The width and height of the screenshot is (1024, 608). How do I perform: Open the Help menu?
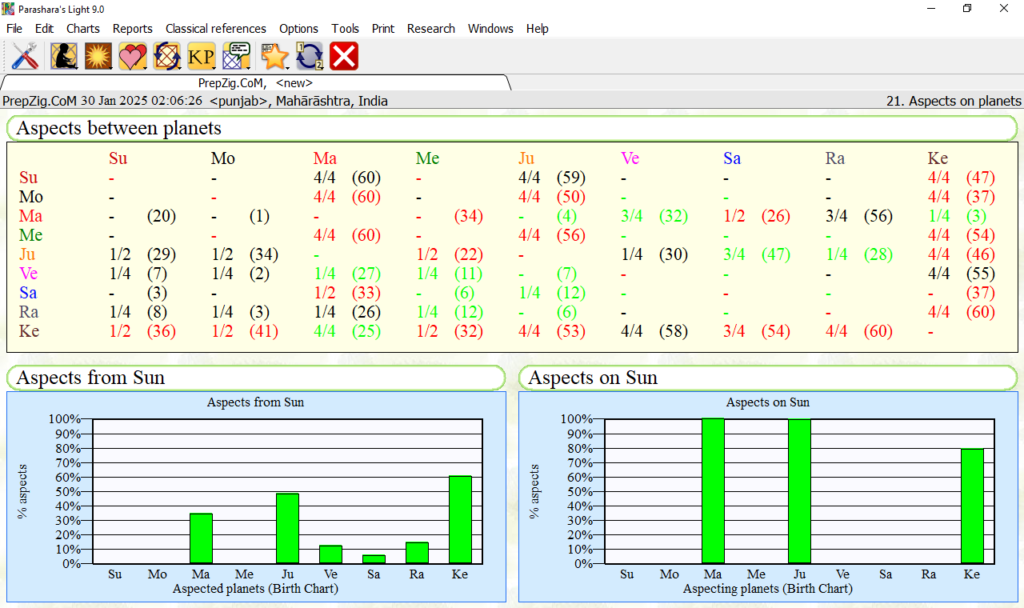[537, 29]
